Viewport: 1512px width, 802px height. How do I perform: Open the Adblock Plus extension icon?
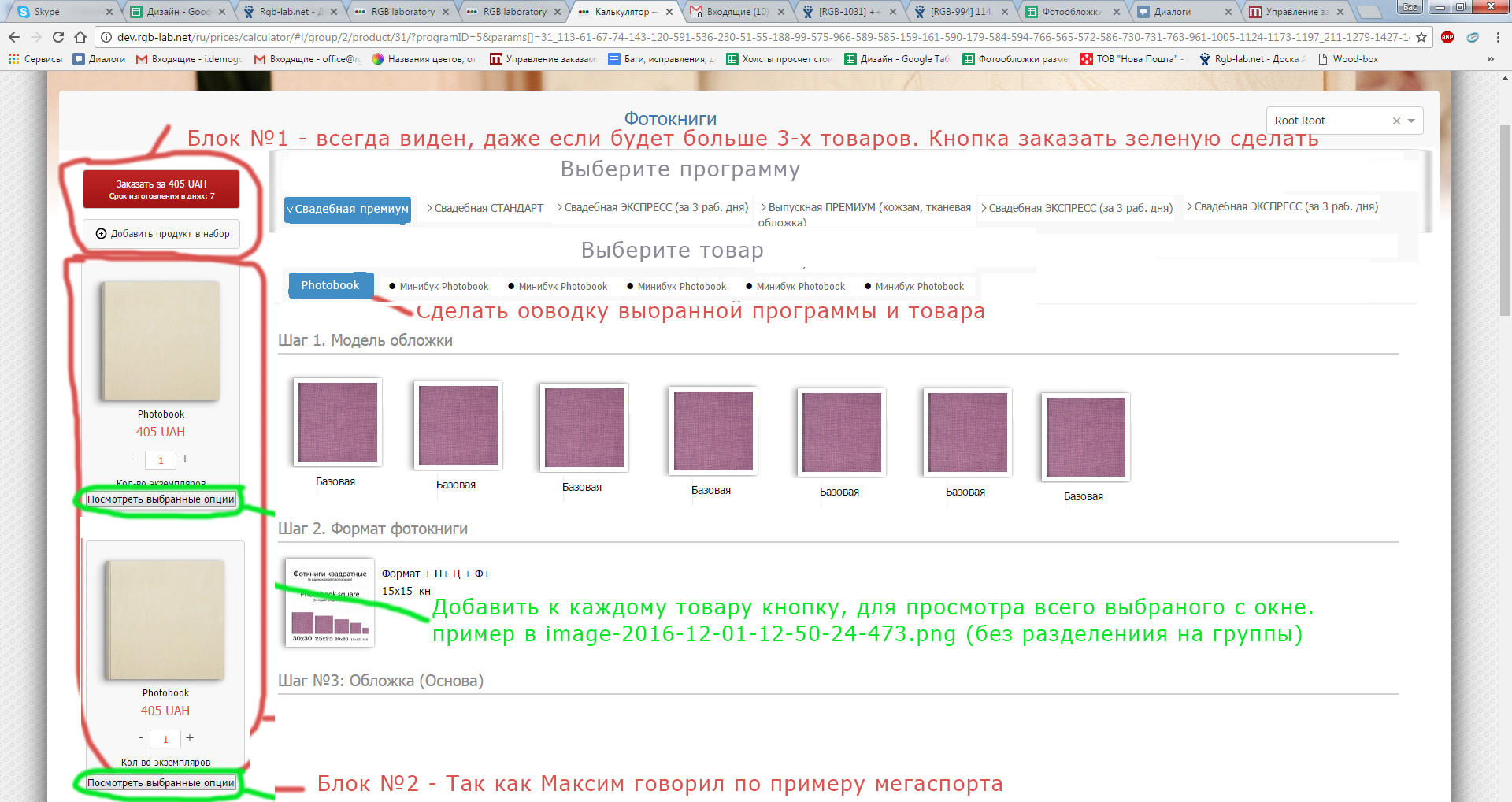[1447, 37]
